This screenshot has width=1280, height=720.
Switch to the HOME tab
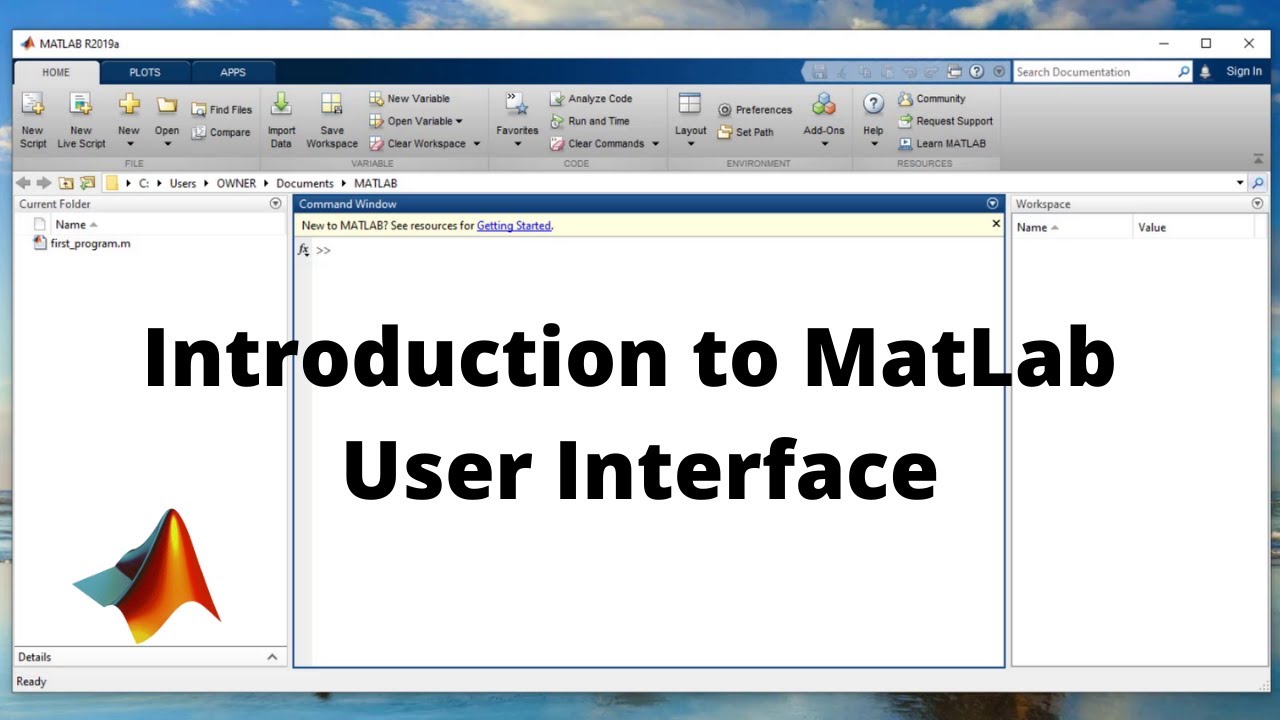56,72
